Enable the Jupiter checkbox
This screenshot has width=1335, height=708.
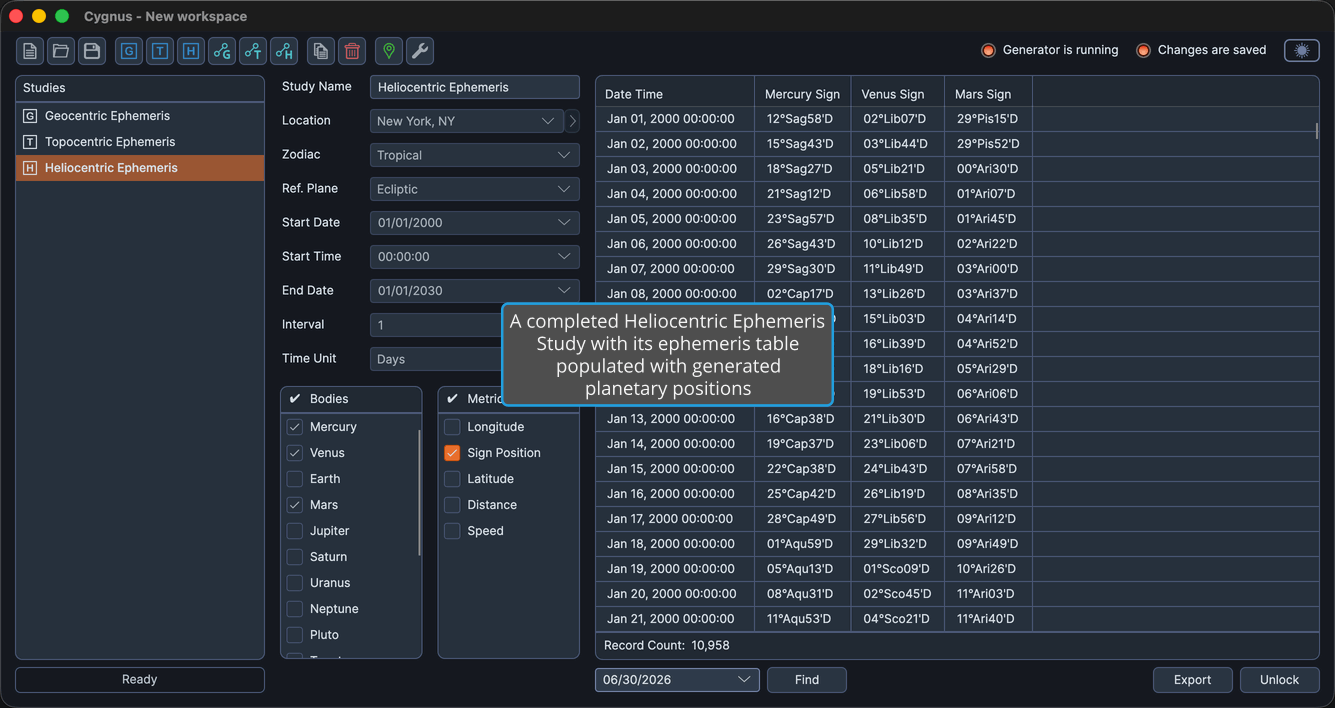click(x=295, y=531)
